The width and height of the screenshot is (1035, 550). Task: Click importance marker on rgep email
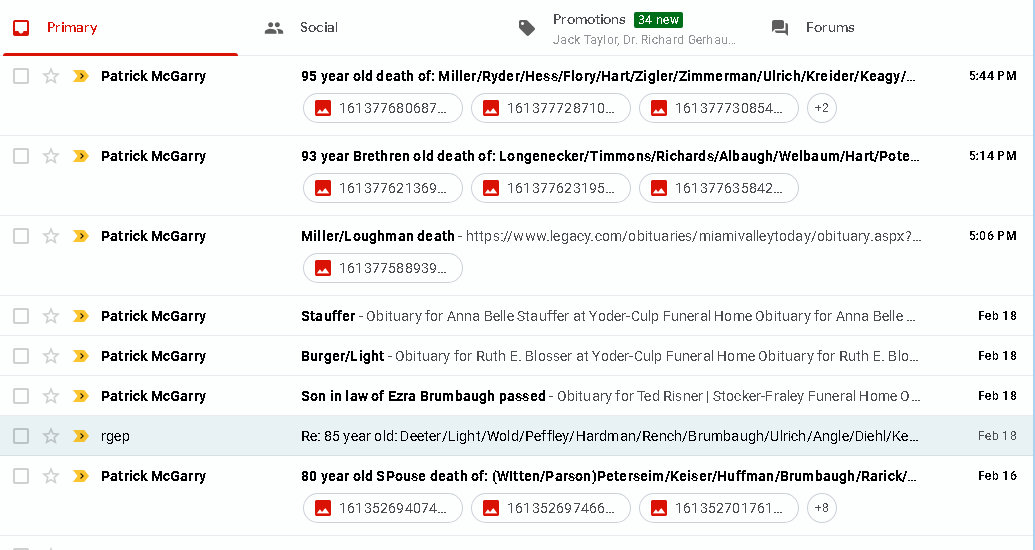[81, 436]
